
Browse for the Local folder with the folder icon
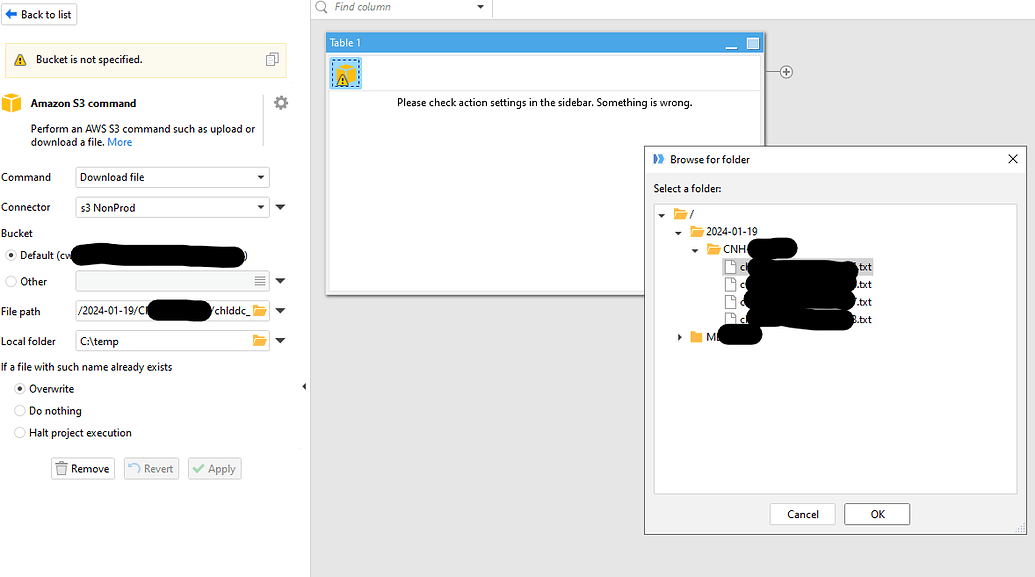point(258,340)
